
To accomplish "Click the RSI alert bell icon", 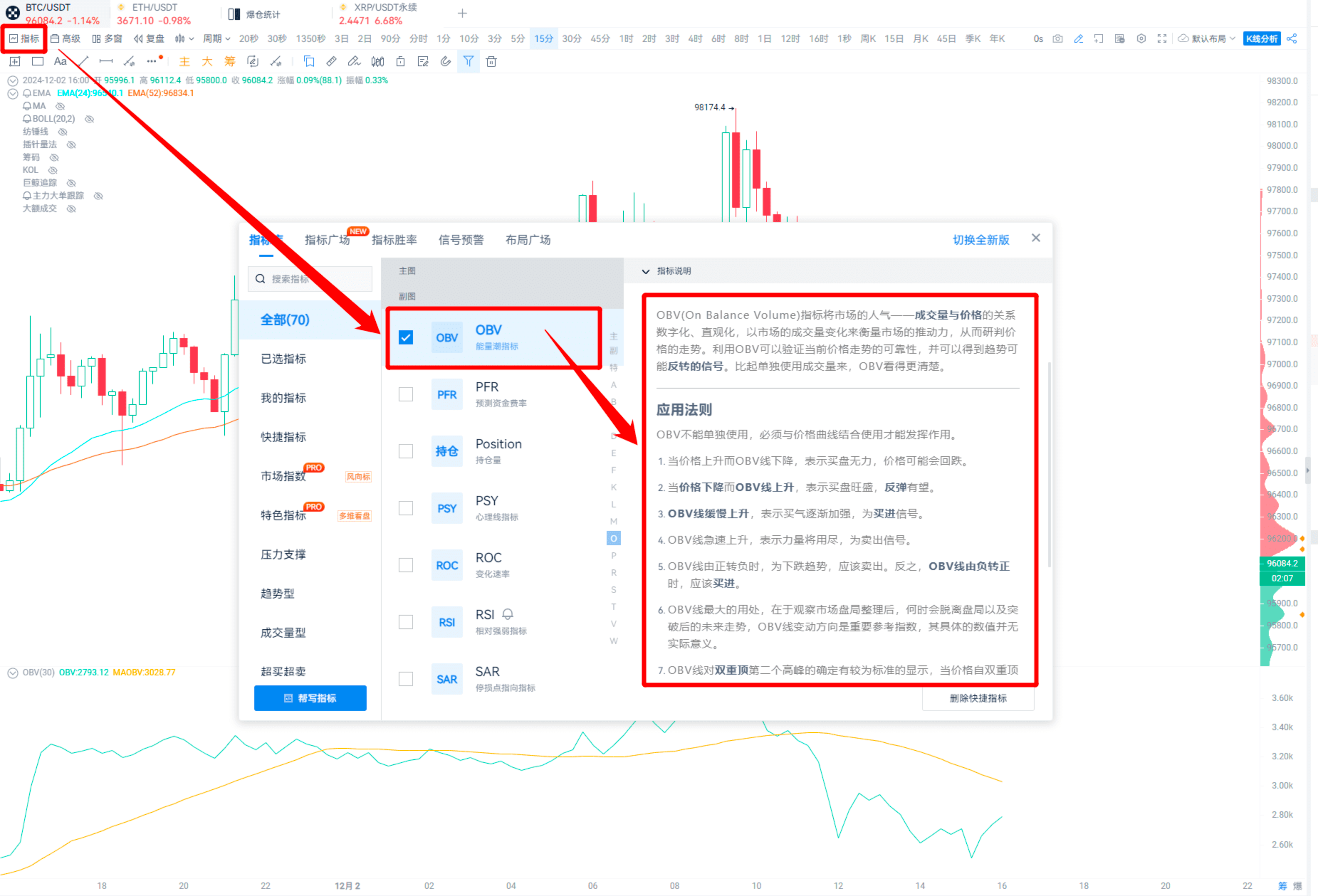I will coord(508,614).
